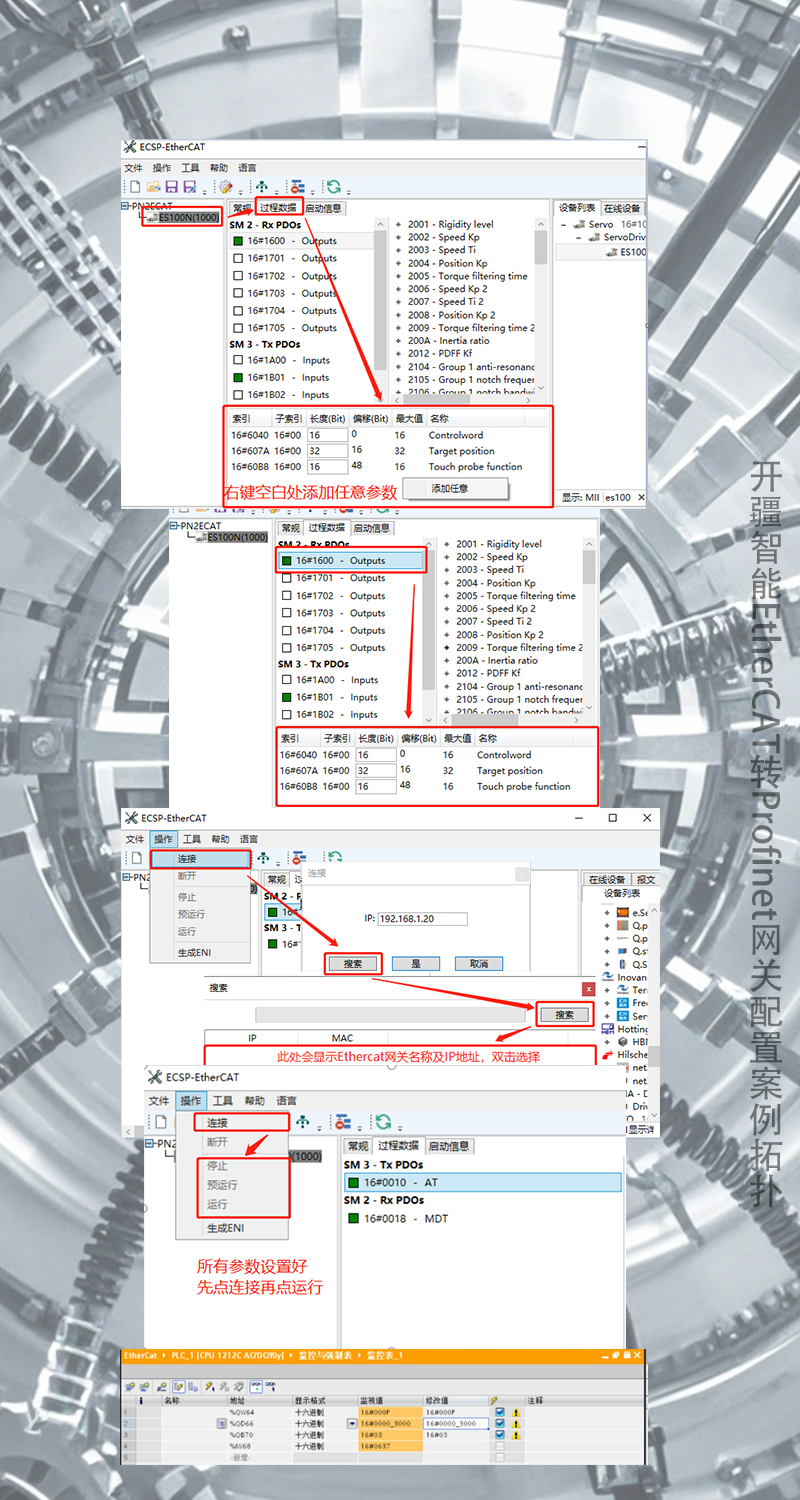Click green refresh icon in window with 连接 IP dialog
Viewport: 800px width, 1500px height.
tap(334, 858)
